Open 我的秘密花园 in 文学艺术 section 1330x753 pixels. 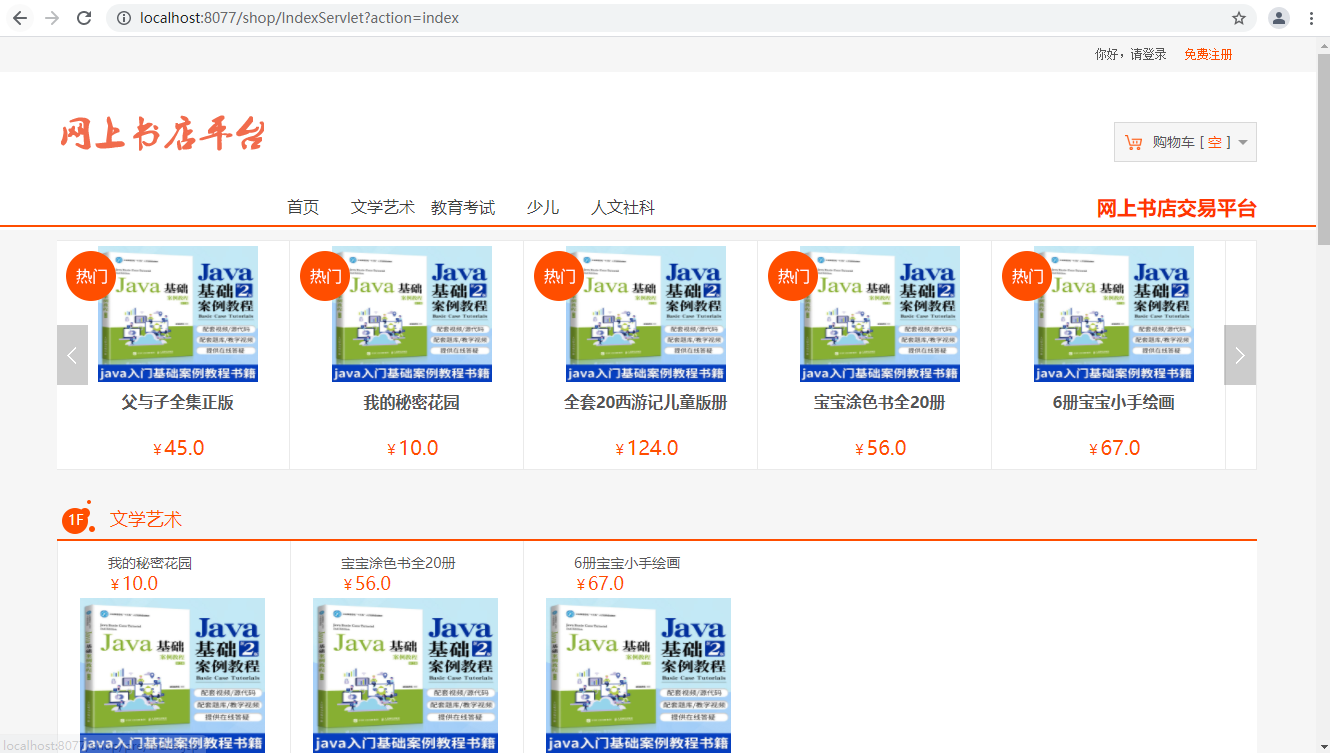[x=150, y=563]
